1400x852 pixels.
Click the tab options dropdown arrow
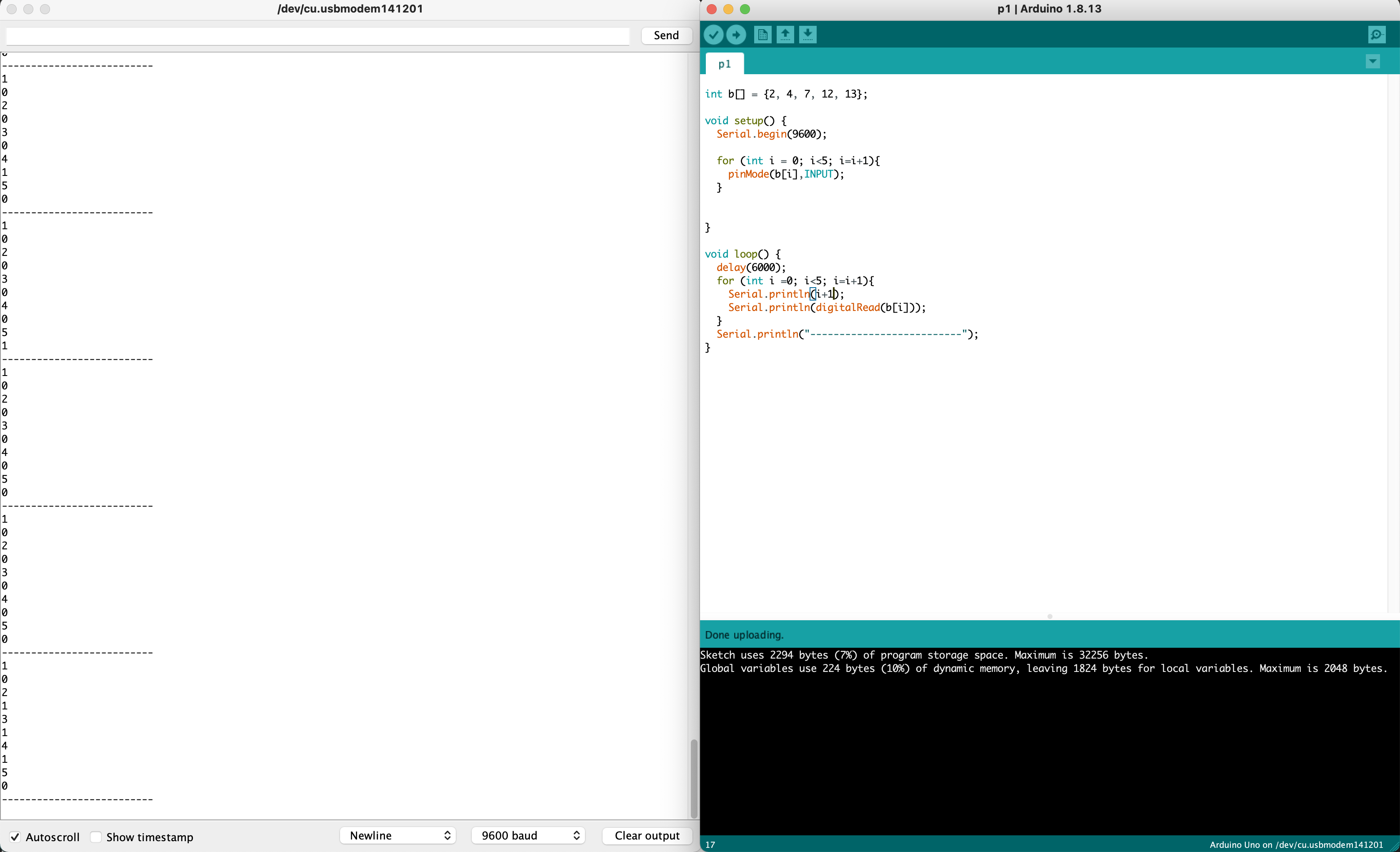pyautogui.click(x=1373, y=61)
